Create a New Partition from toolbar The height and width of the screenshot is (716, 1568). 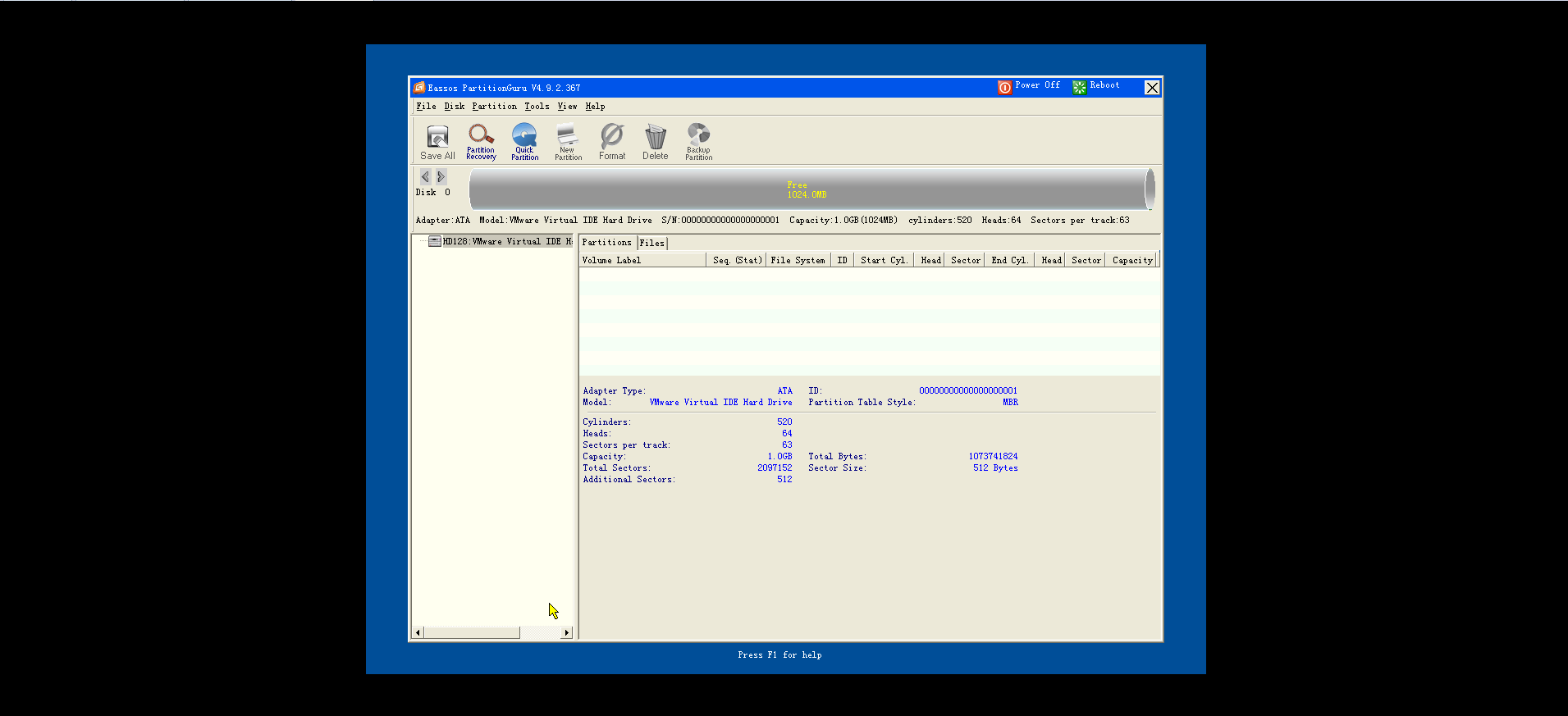(568, 142)
